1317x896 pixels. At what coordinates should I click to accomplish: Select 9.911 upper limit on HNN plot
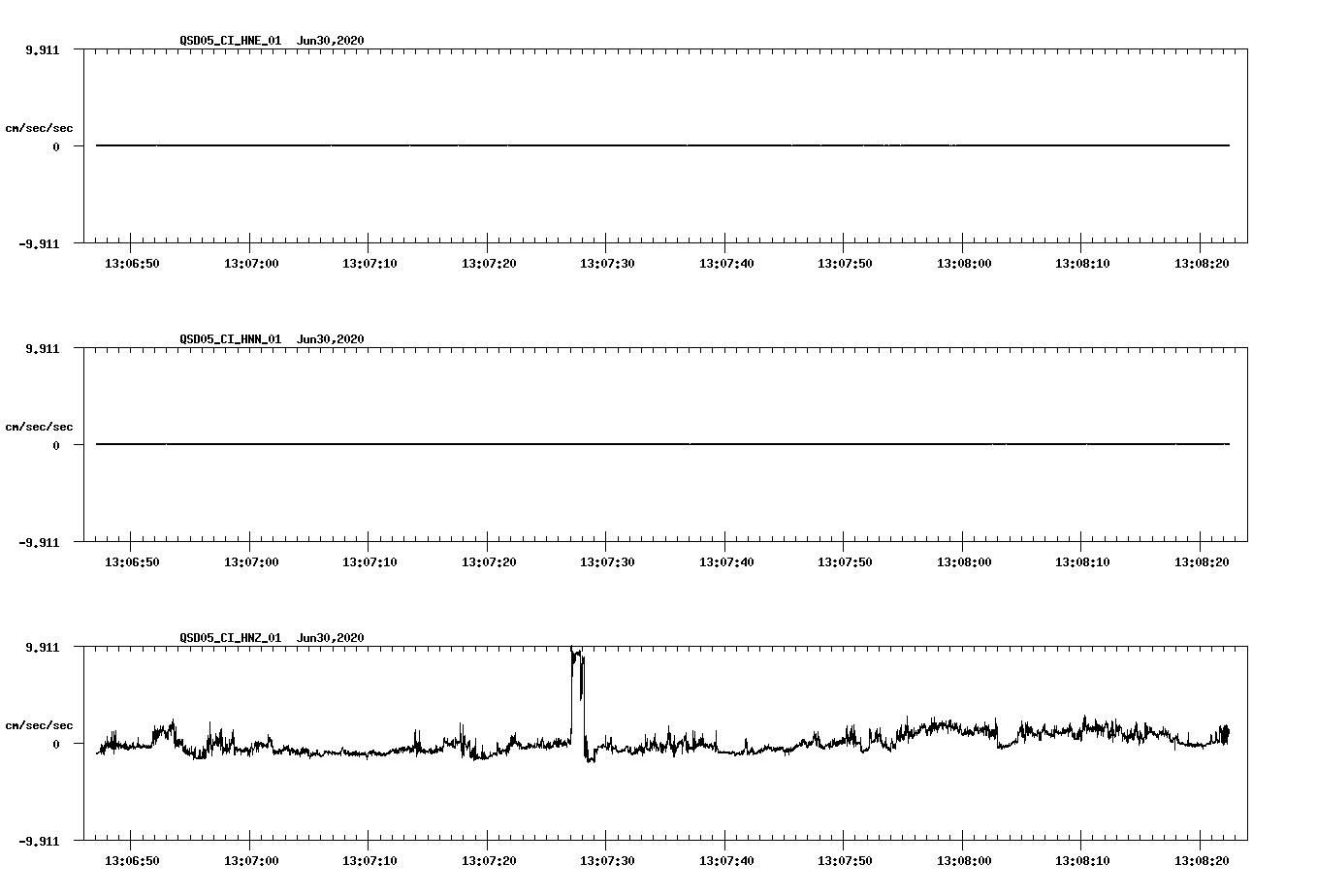[43, 349]
